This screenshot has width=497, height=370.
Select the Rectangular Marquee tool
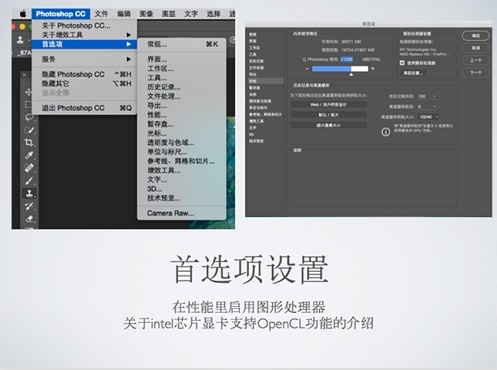(x=29, y=105)
